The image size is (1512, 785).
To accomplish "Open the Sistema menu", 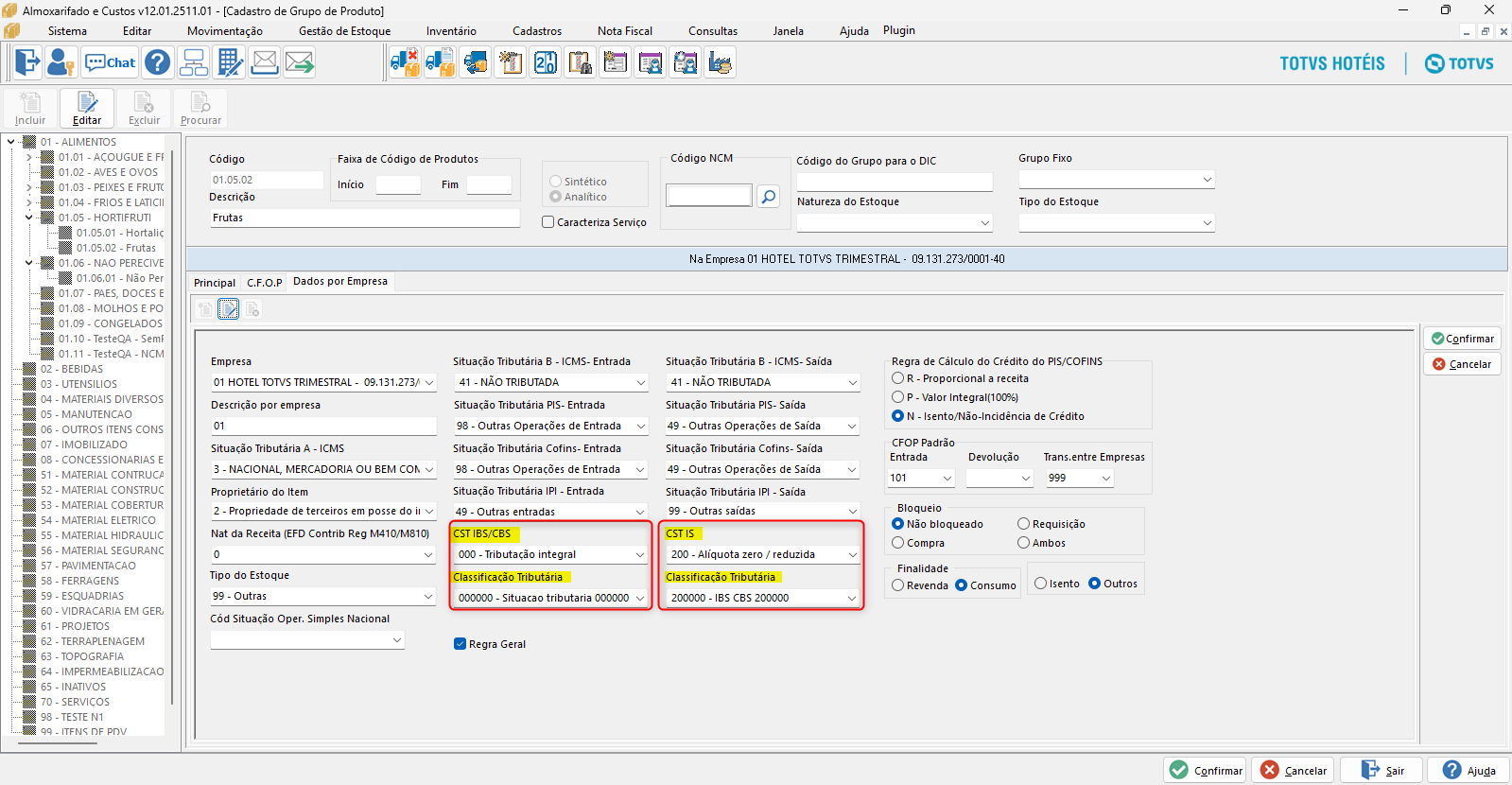I will (67, 31).
